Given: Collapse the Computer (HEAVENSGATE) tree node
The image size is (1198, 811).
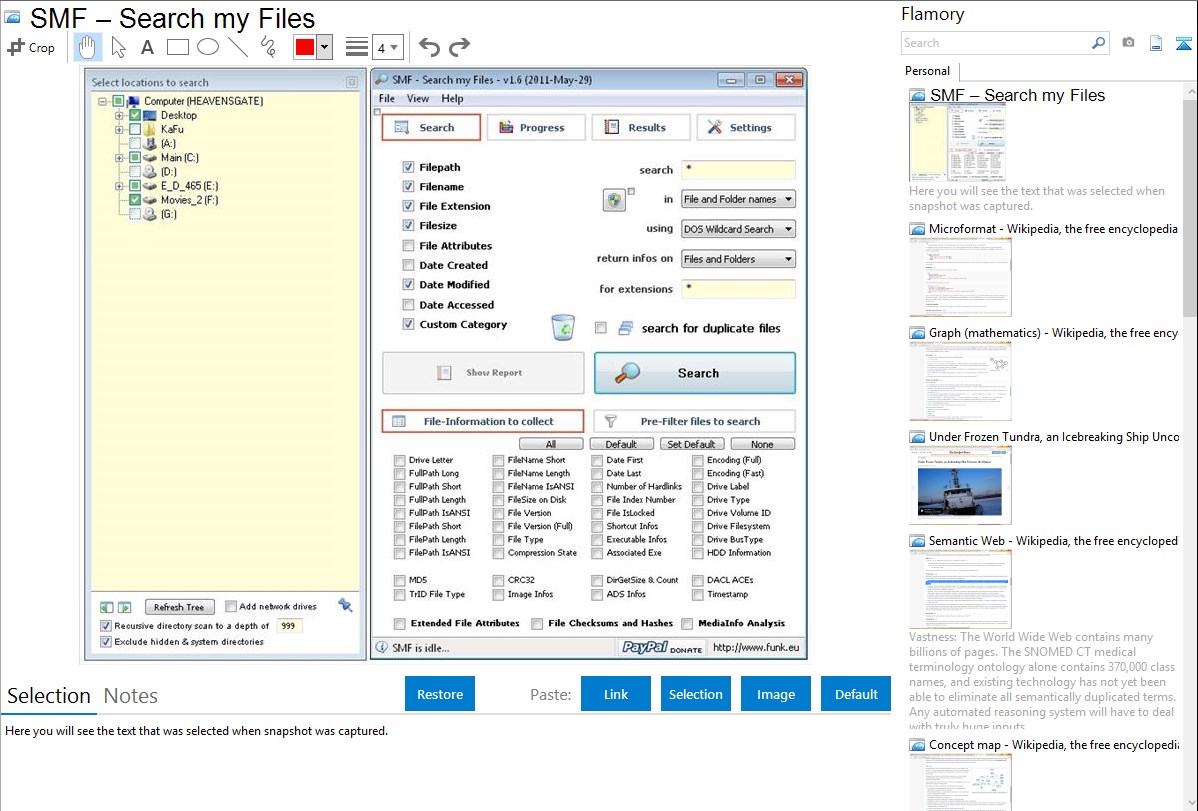Looking at the screenshot, I should [102, 101].
